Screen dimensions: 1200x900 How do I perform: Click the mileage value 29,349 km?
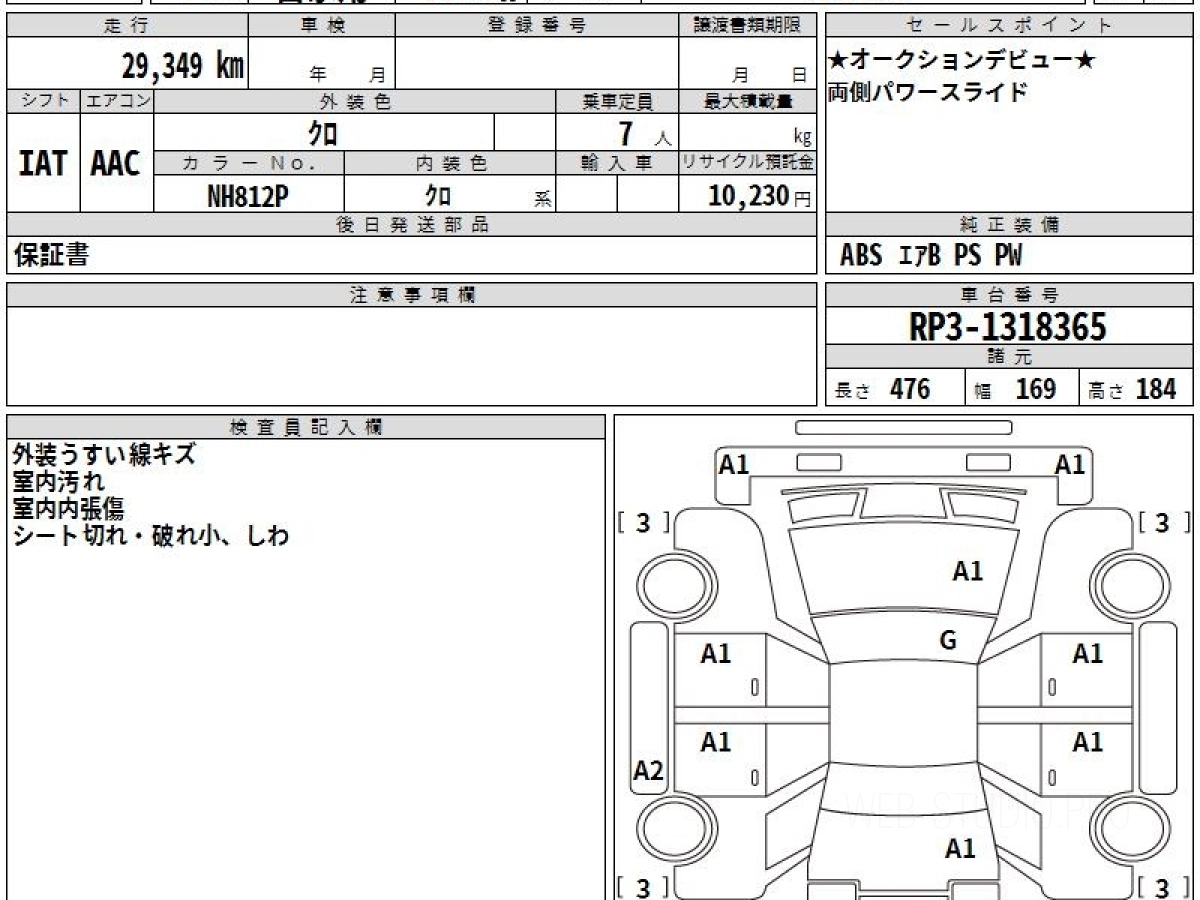(183, 66)
